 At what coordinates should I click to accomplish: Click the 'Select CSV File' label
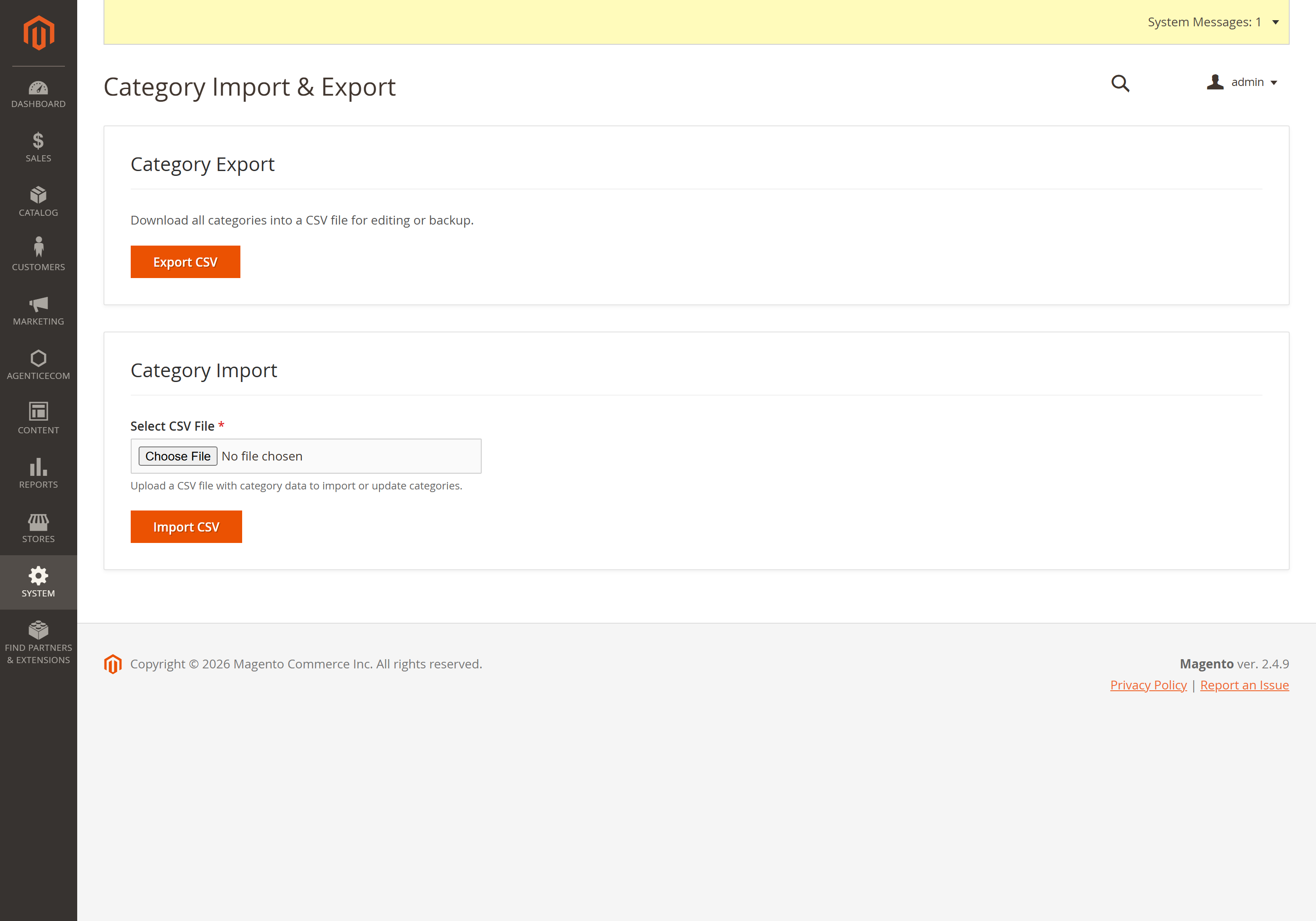coord(172,426)
